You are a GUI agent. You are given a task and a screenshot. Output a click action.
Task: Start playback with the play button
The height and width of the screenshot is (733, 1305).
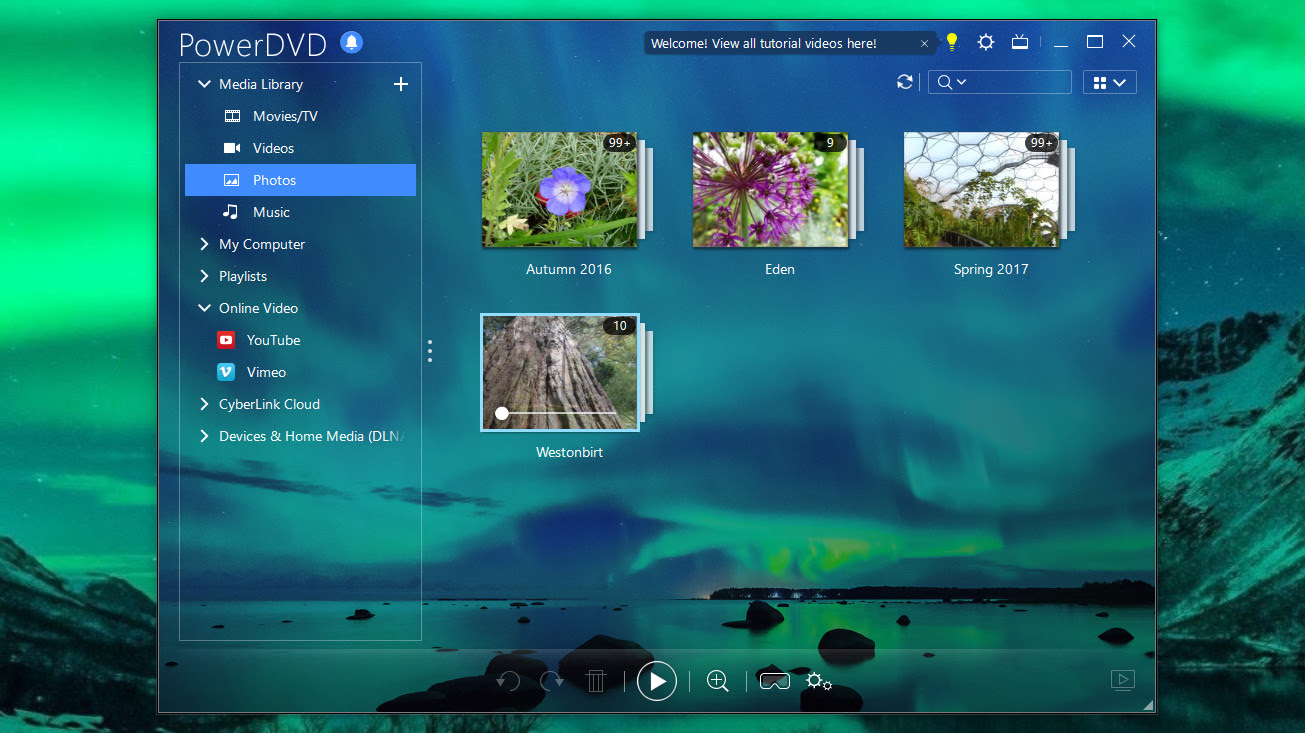pyautogui.click(x=657, y=681)
